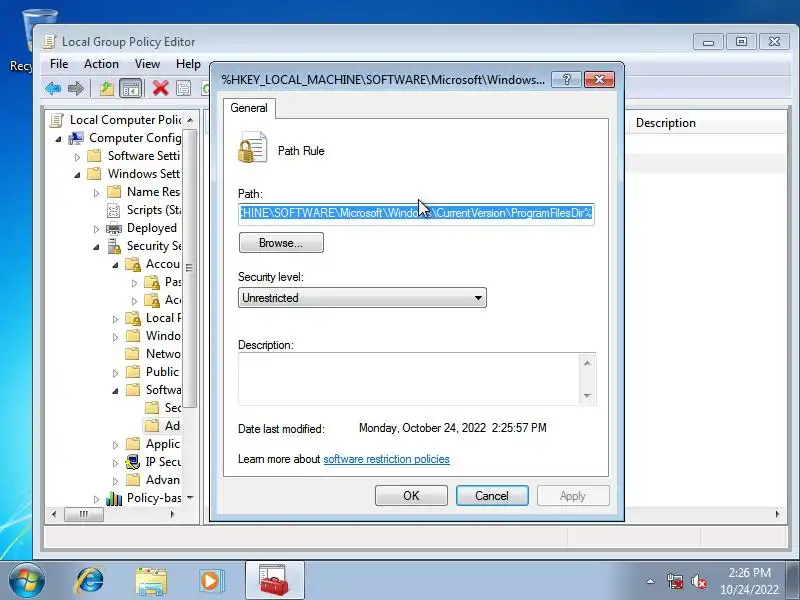Open the File menu
This screenshot has height=600, width=800.
[x=59, y=64]
